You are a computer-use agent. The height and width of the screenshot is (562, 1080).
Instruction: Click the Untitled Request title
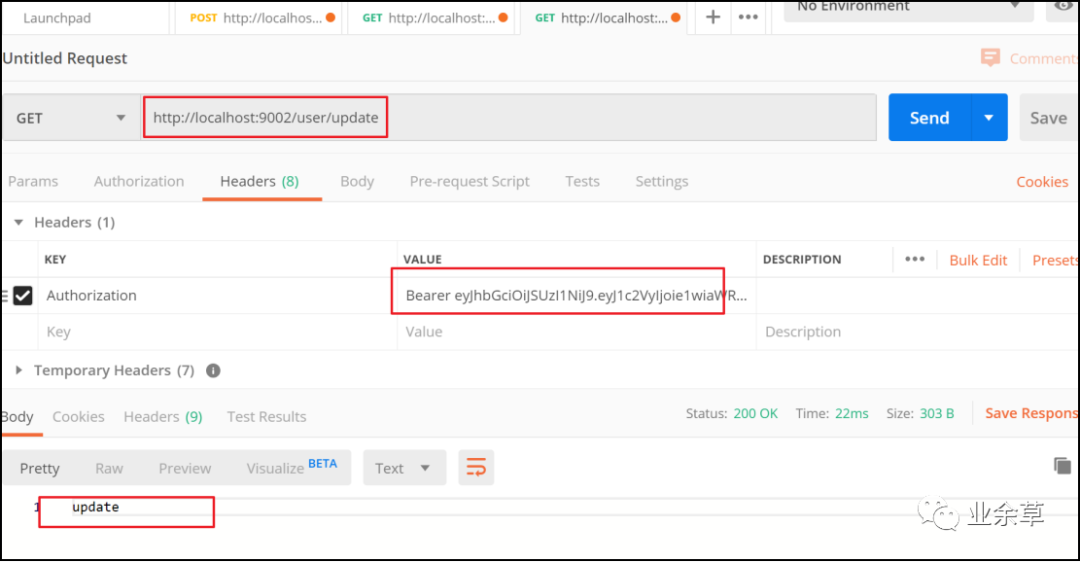65,58
